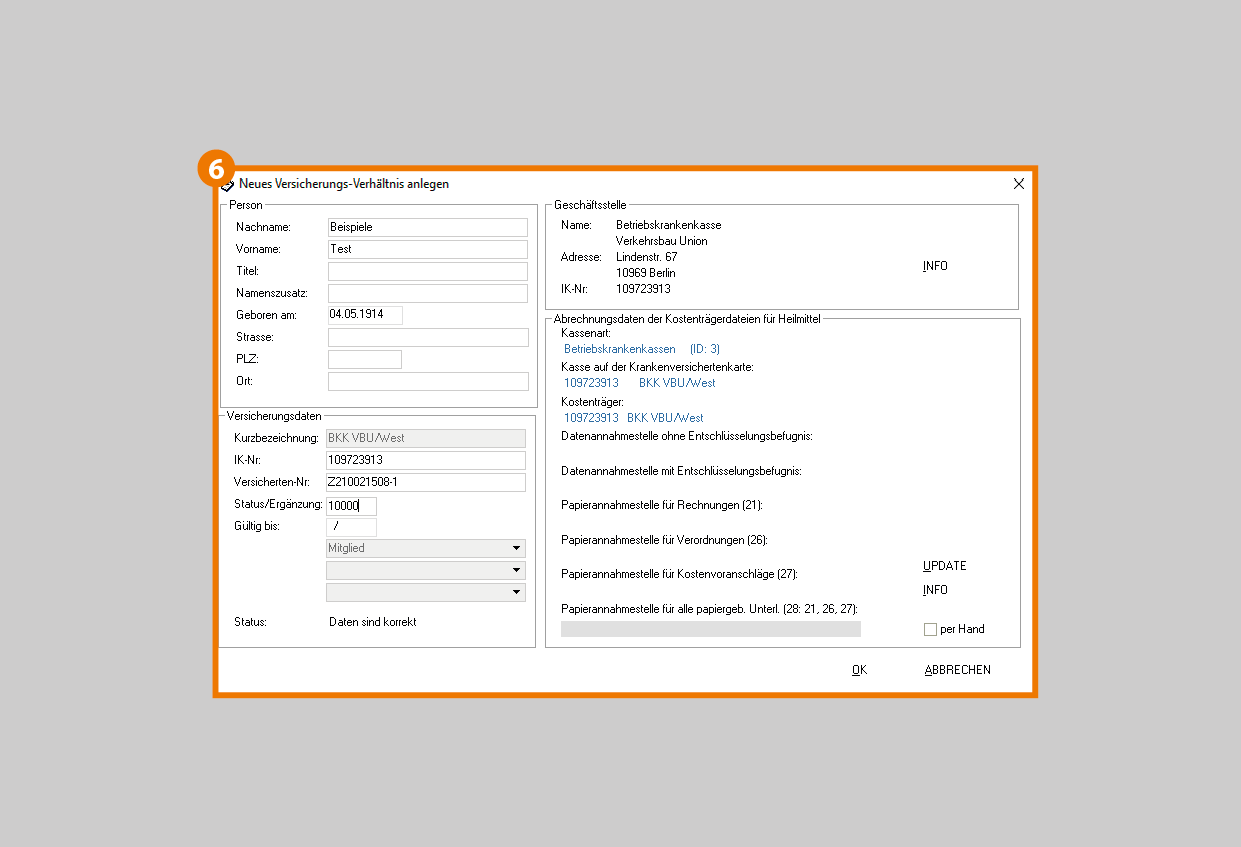Close the Neues Versicherungs-Verhältnis dialog
The width and height of the screenshot is (1241, 847).
1018,184
